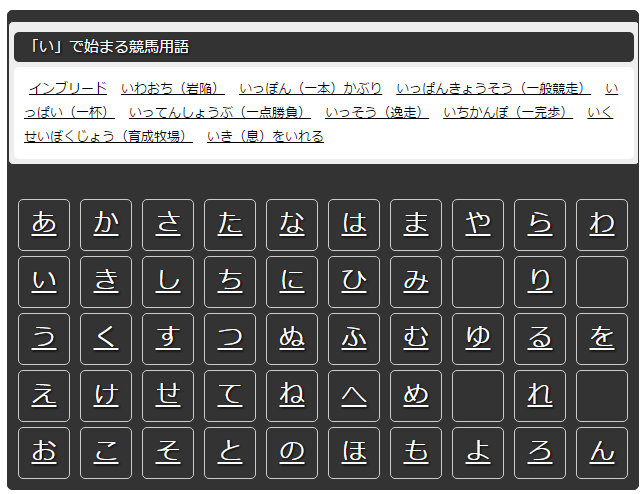Select the ね kana button
Screen dimensions: 644x494
(x=292, y=396)
